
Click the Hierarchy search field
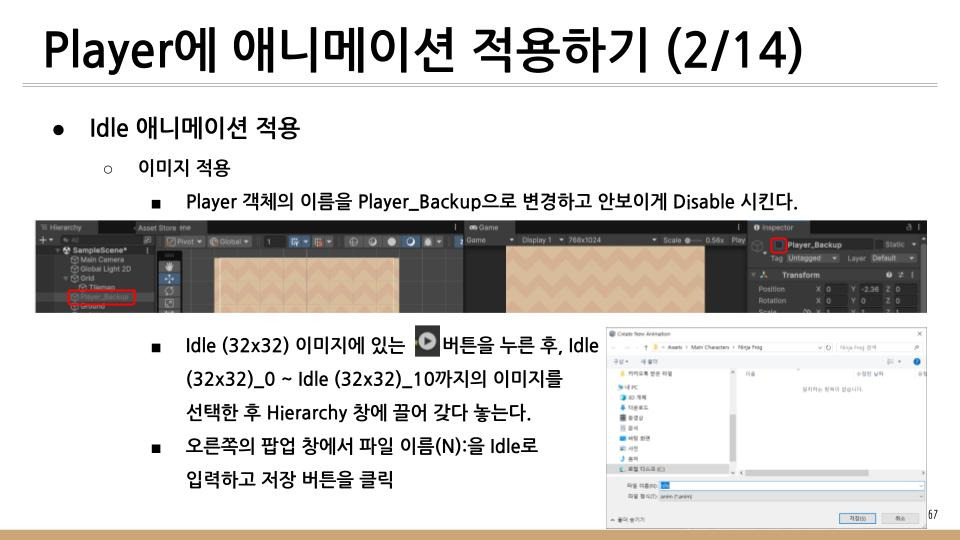[x=104, y=240]
